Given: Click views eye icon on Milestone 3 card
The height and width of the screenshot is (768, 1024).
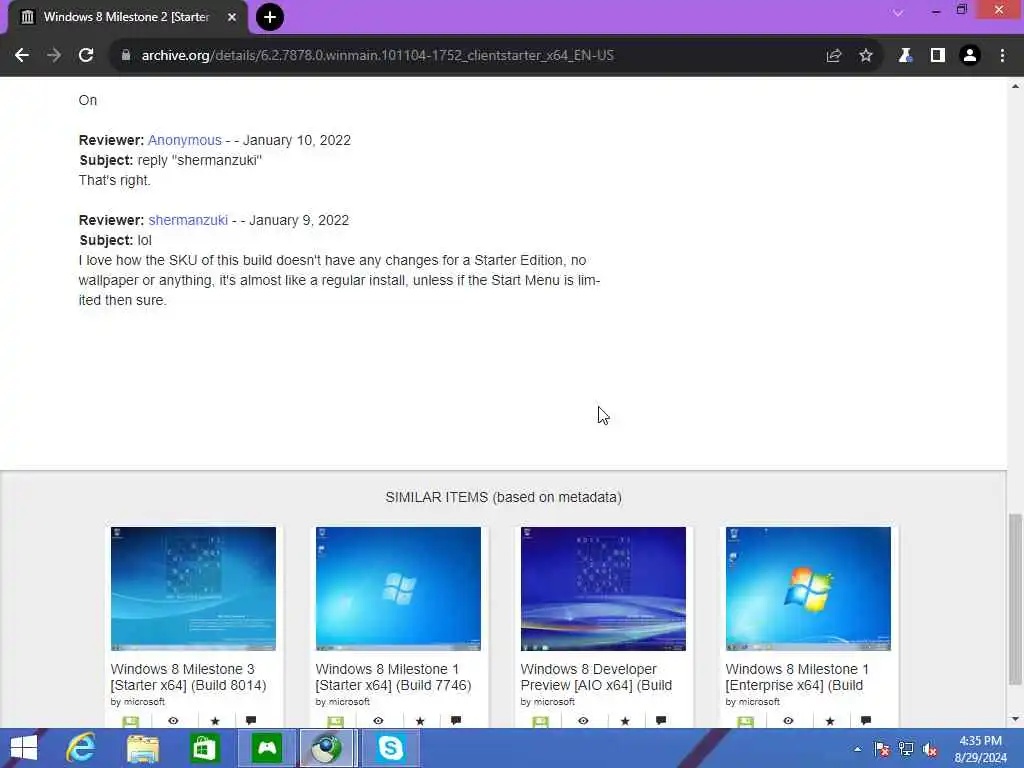Looking at the screenshot, I should [173, 720].
